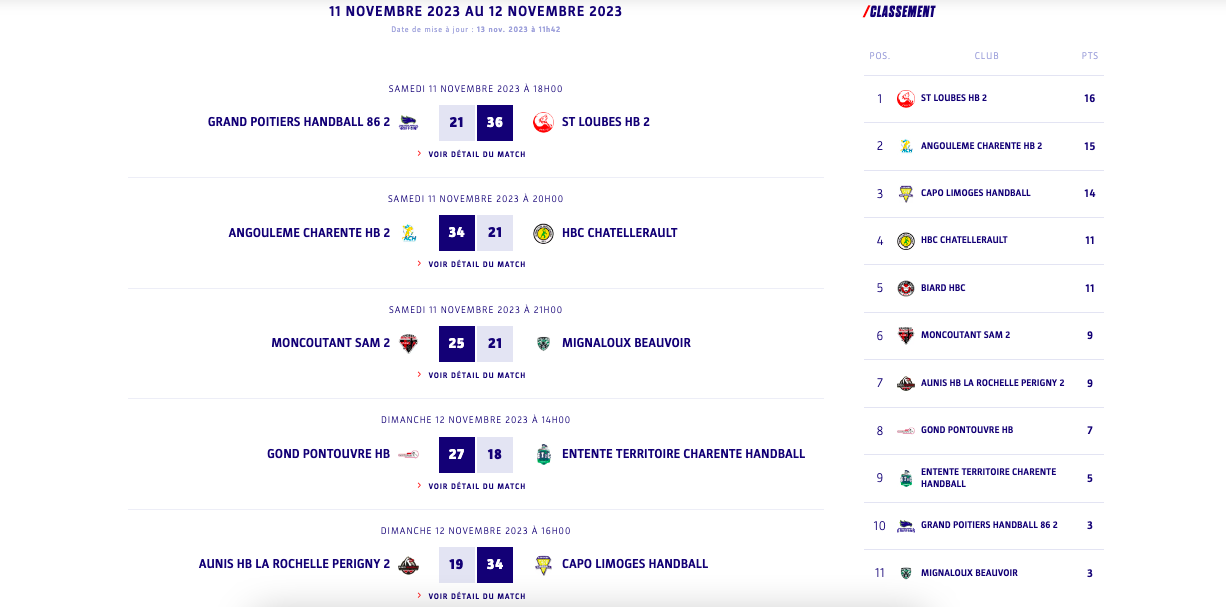Open match details for Moncoutant vs Mignaloux
The width and height of the screenshot is (1226, 607).
pos(476,375)
